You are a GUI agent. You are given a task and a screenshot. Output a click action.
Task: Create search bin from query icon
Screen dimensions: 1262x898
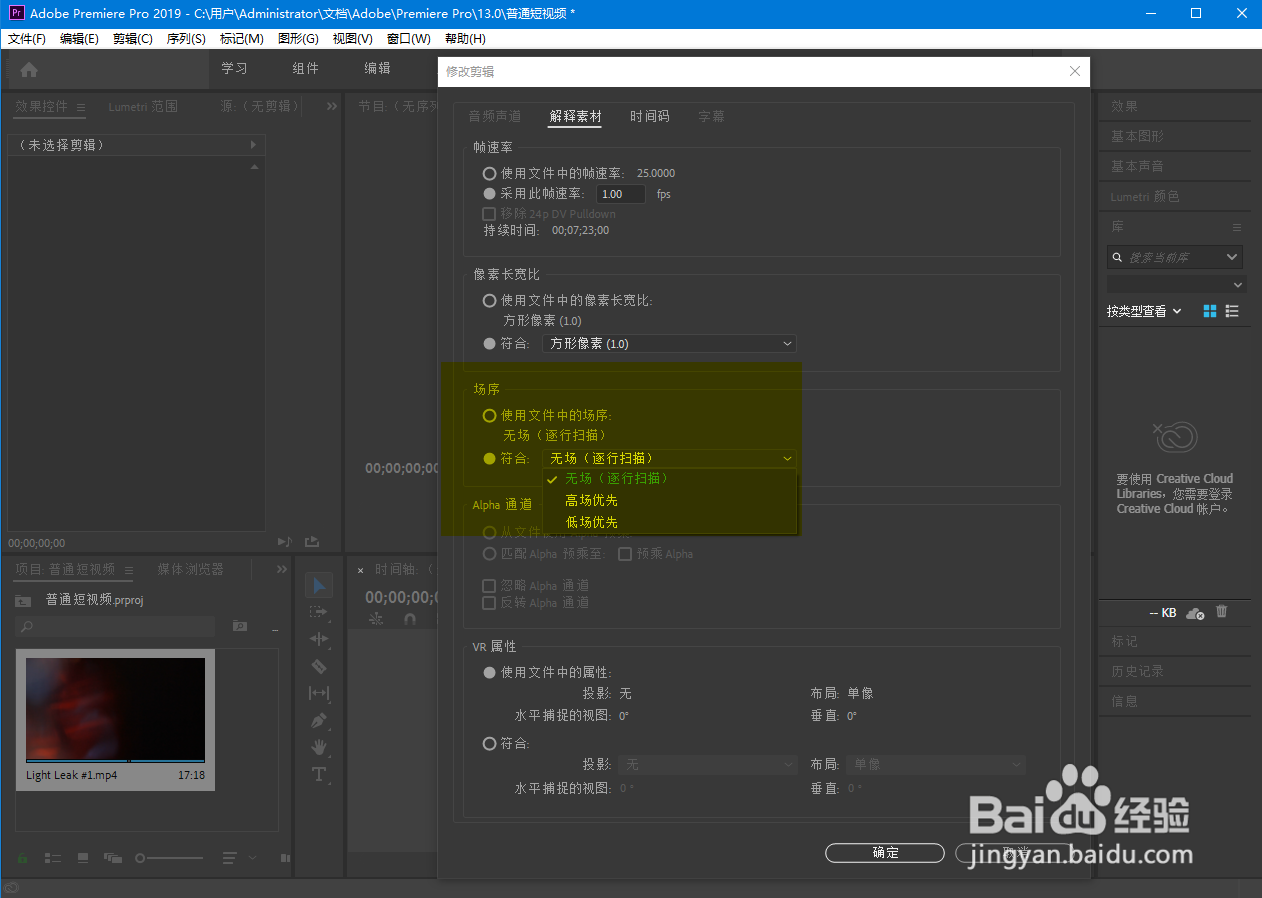tap(240, 626)
